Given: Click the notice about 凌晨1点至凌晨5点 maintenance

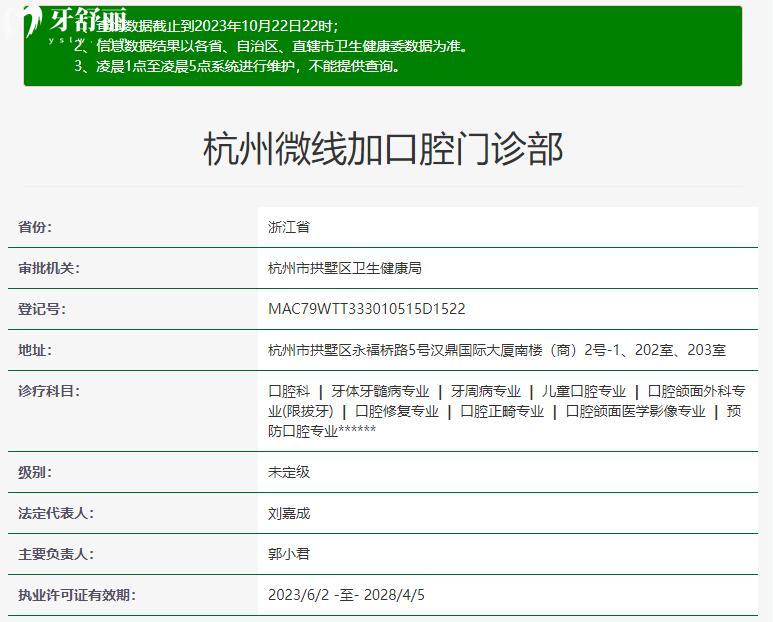Looking at the screenshot, I should (x=238, y=66).
